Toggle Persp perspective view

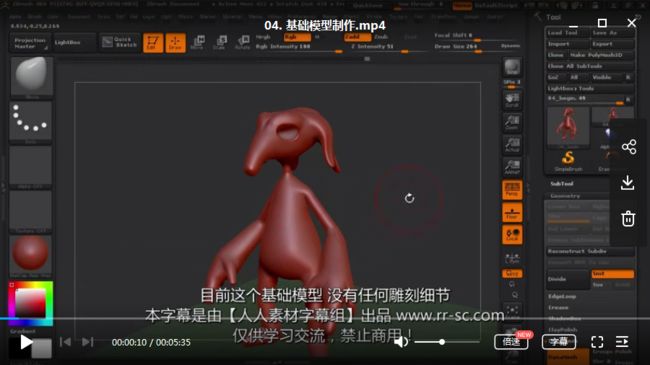tap(512, 190)
